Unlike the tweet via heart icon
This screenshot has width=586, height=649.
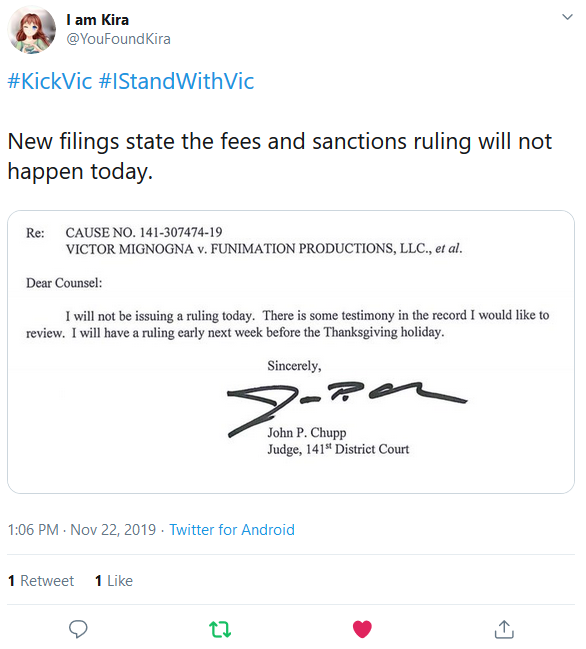click(x=362, y=629)
